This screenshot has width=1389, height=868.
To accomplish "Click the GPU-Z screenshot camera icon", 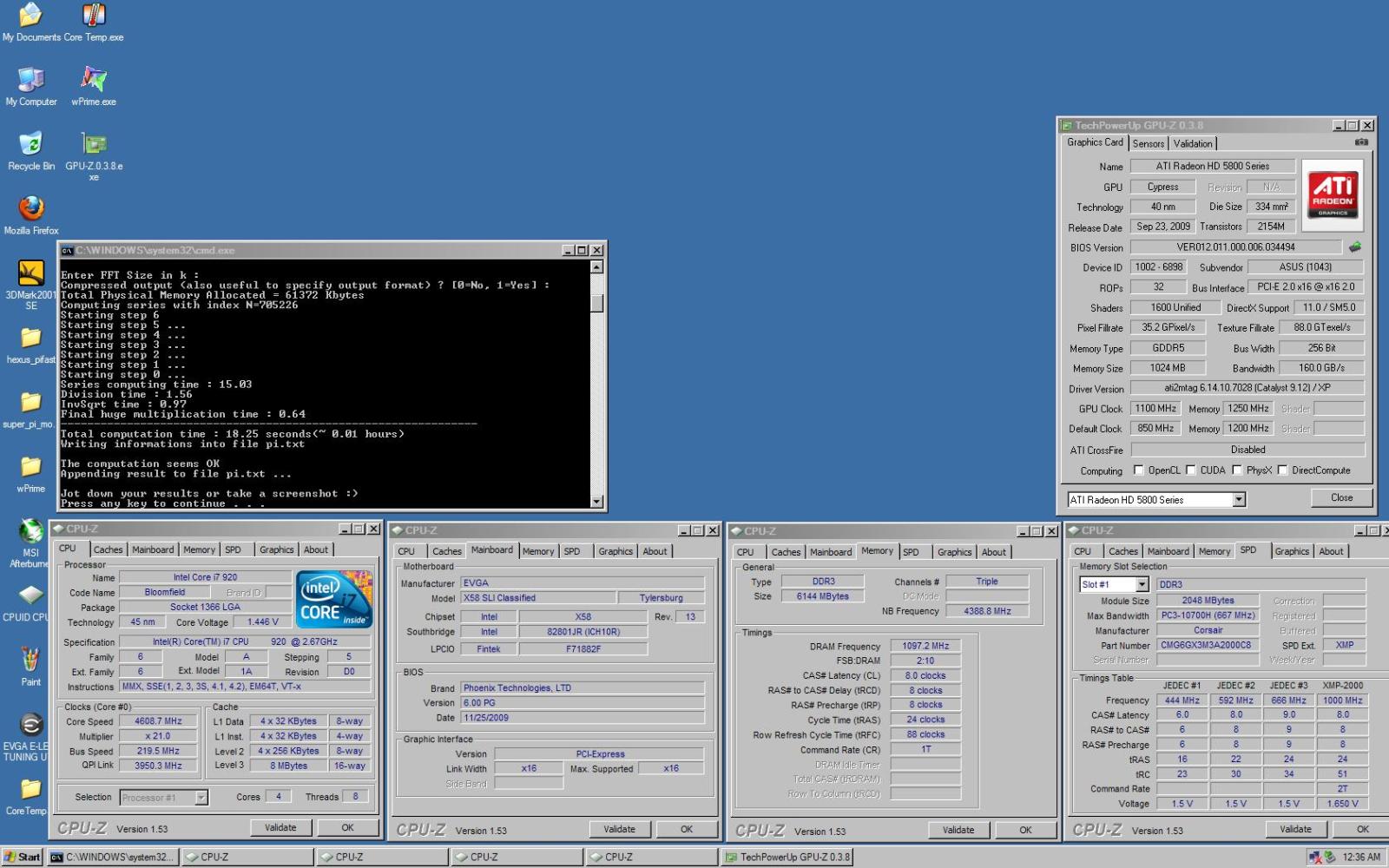I will (1361, 142).
